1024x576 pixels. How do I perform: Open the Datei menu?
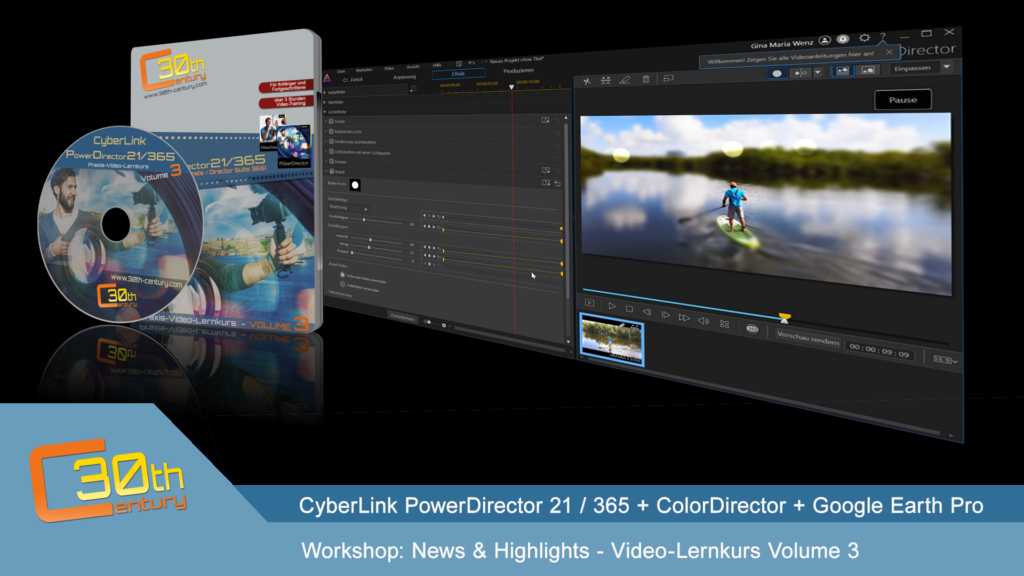click(x=341, y=71)
